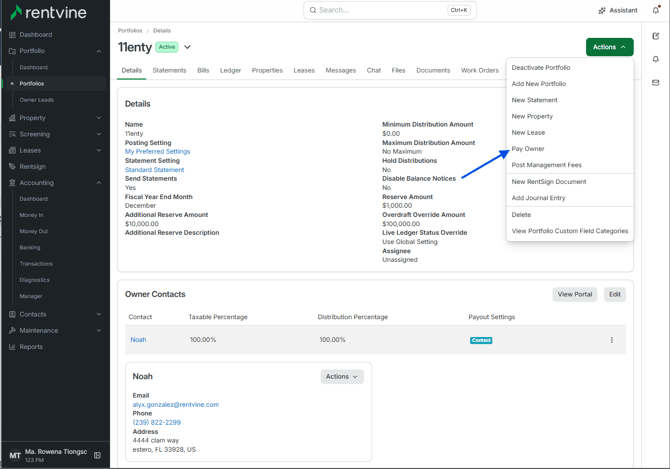Choose Add New Portfolio

(538, 84)
